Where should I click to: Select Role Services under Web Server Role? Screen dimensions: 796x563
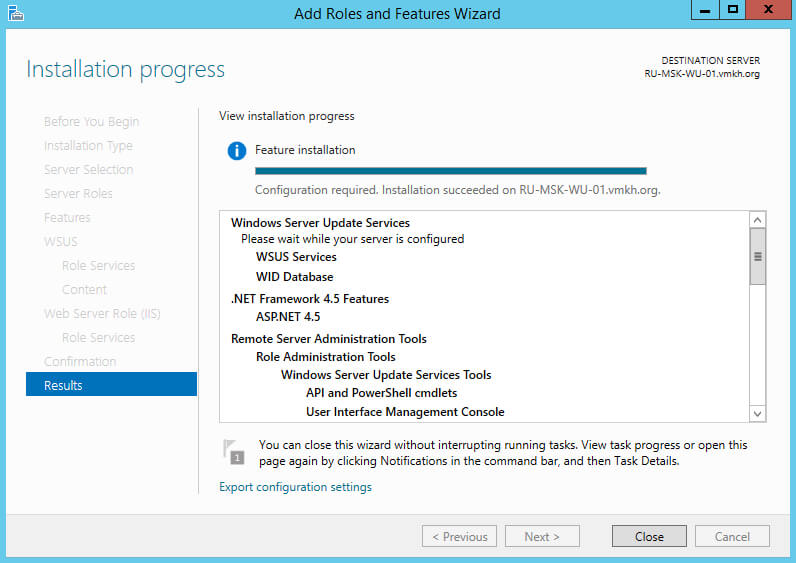pyautogui.click(x=98, y=338)
